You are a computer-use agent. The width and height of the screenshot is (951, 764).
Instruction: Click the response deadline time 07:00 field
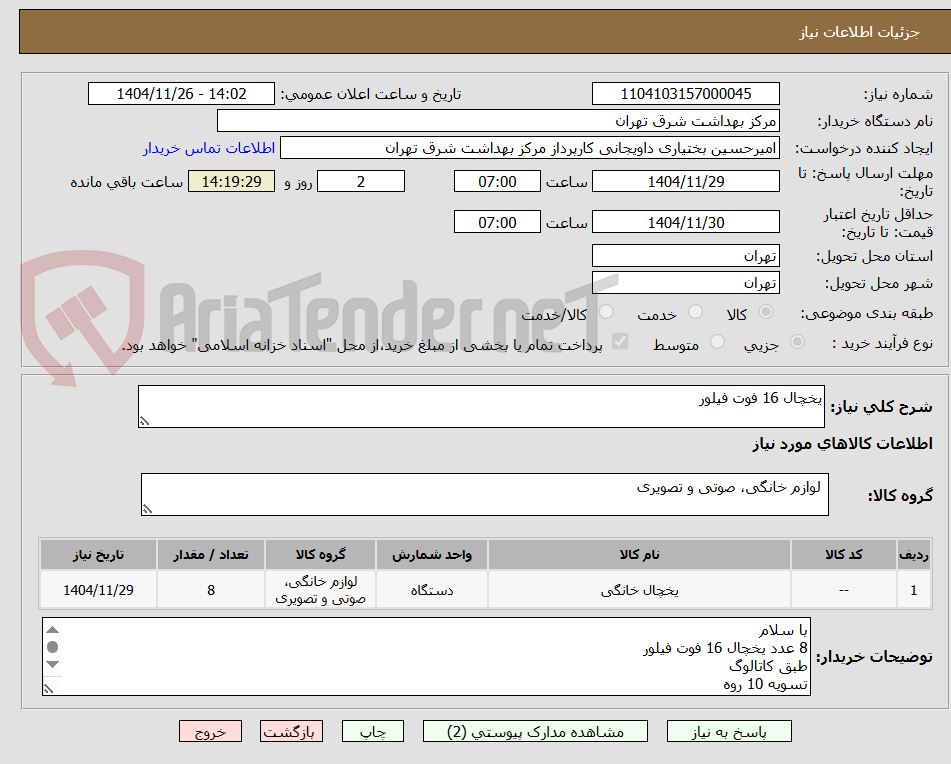coord(497,181)
